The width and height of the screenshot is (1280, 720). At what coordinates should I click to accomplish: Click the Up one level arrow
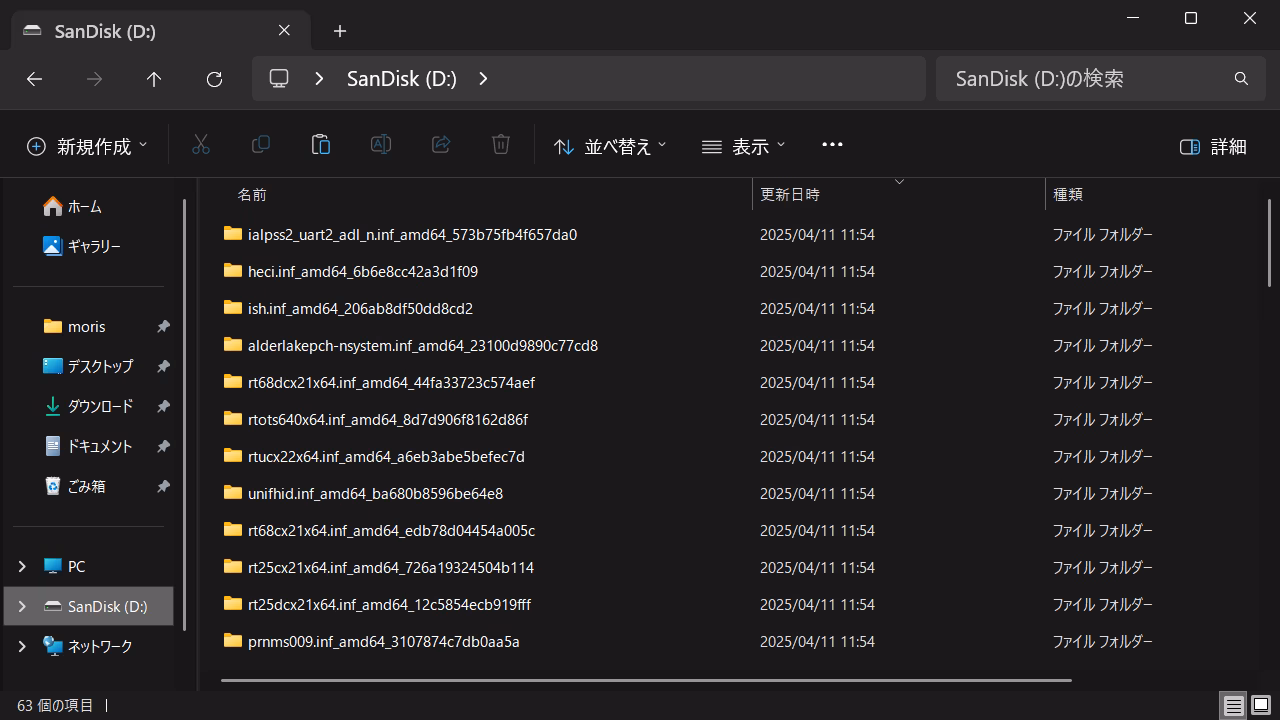point(154,79)
